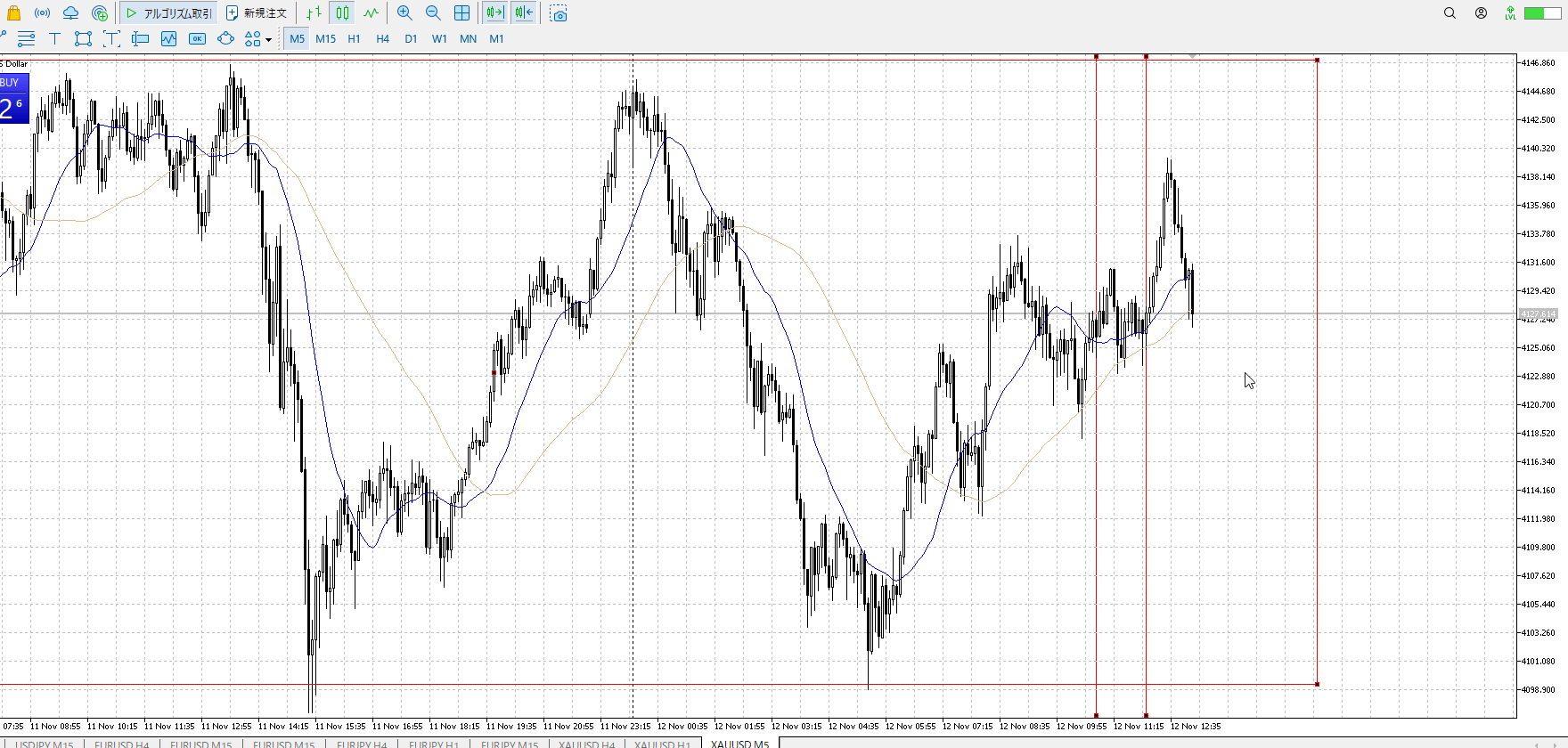Click the tile windows grid icon
1568x748 pixels.
point(461,13)
